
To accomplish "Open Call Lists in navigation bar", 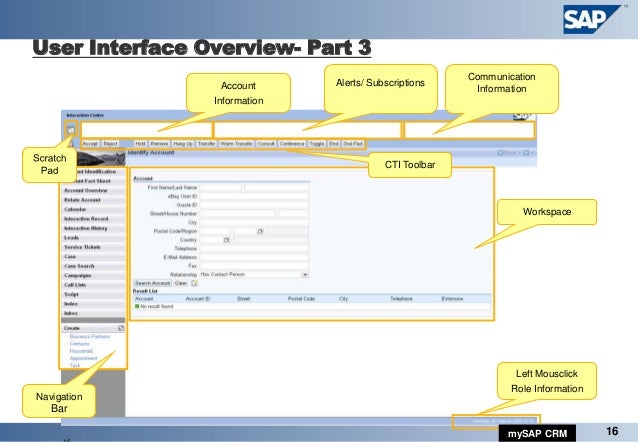I will (x=93, y=285).
